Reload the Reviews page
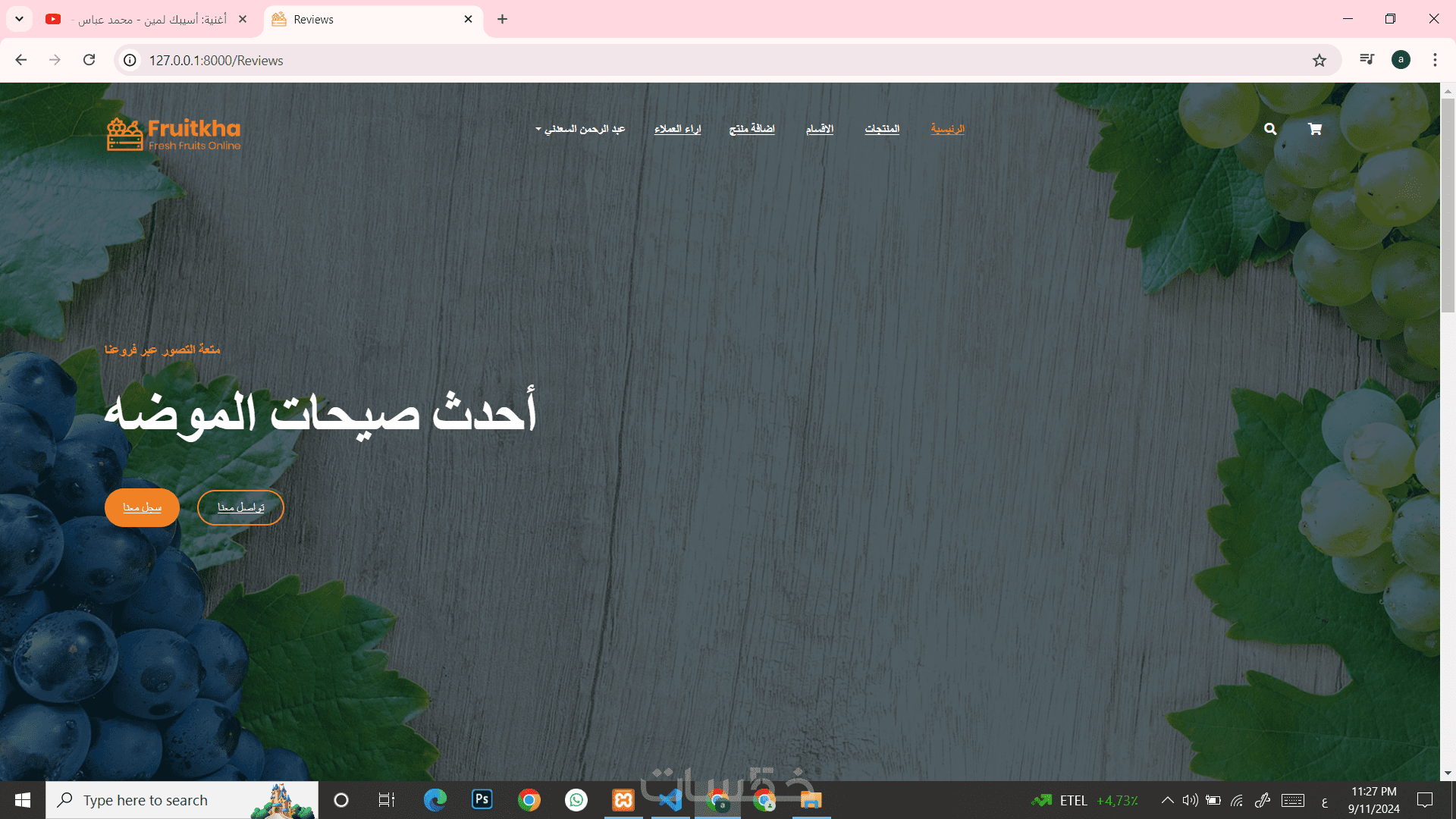 point(89,60)
